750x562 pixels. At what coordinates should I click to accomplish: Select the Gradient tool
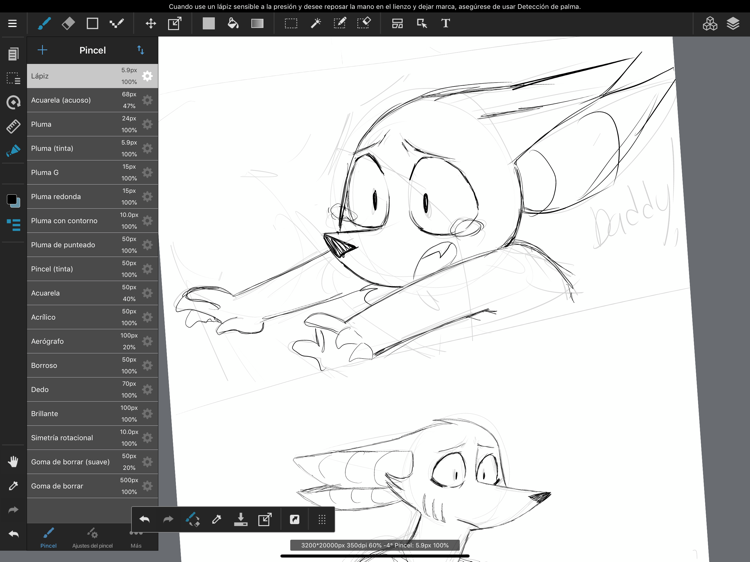[x=257, y=23]
